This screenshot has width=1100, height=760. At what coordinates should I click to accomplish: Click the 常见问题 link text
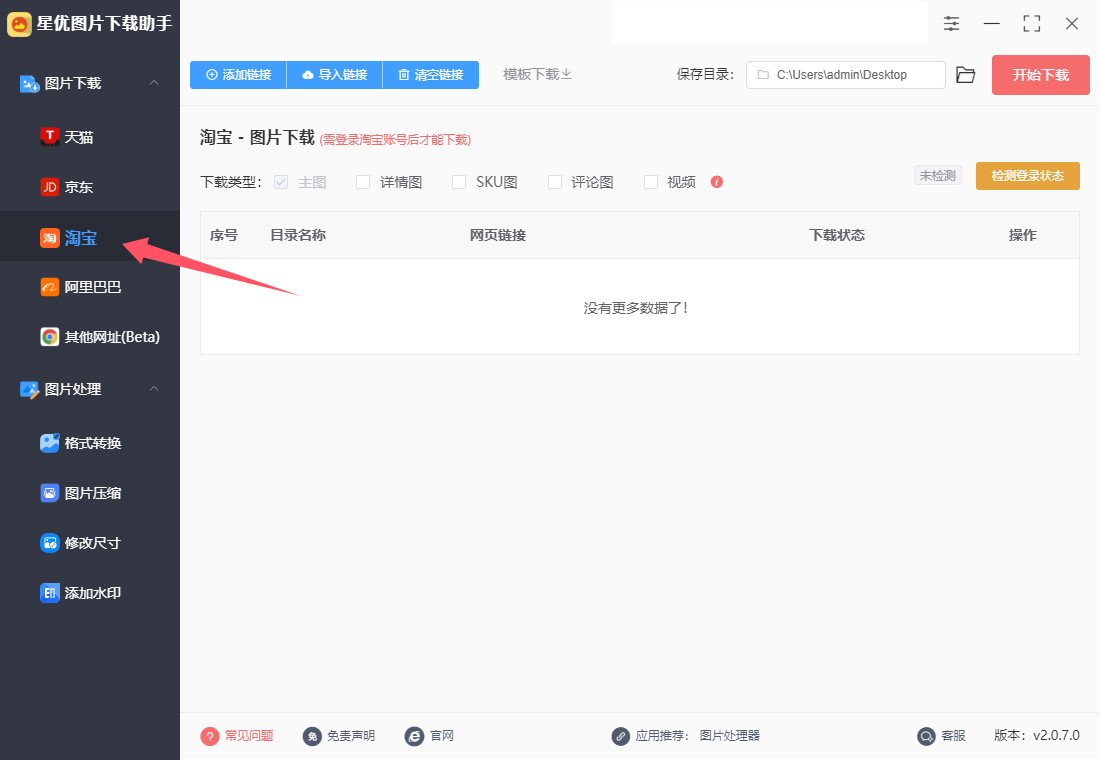249,735
